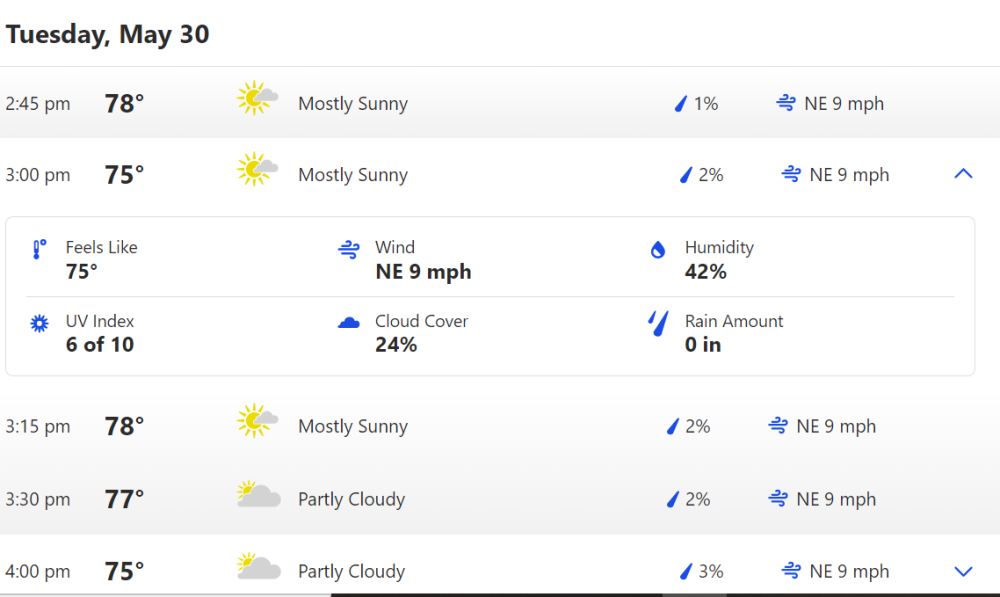Click the Wind icon in the details panel

tap(349, 250)
